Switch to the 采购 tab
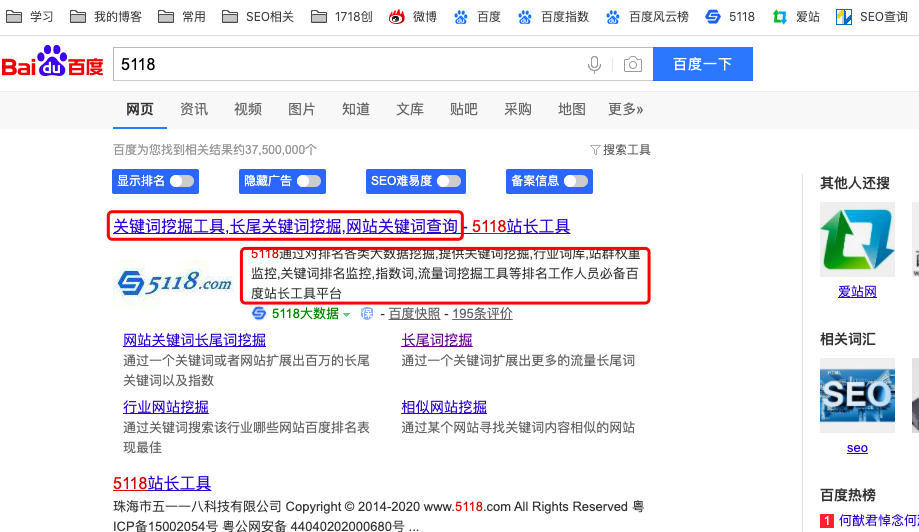 (518, 109)
